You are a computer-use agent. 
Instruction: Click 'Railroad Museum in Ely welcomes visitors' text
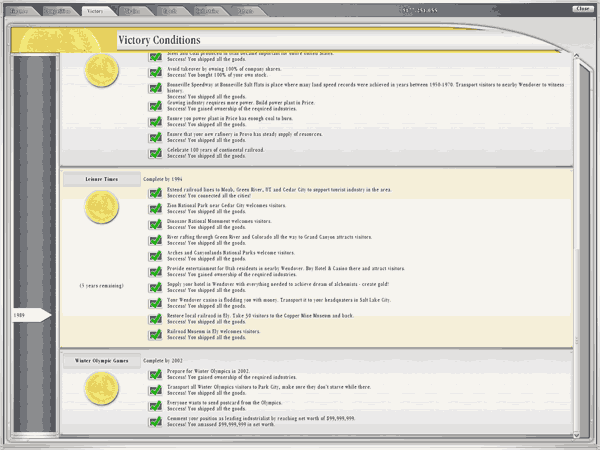point(214,331)
